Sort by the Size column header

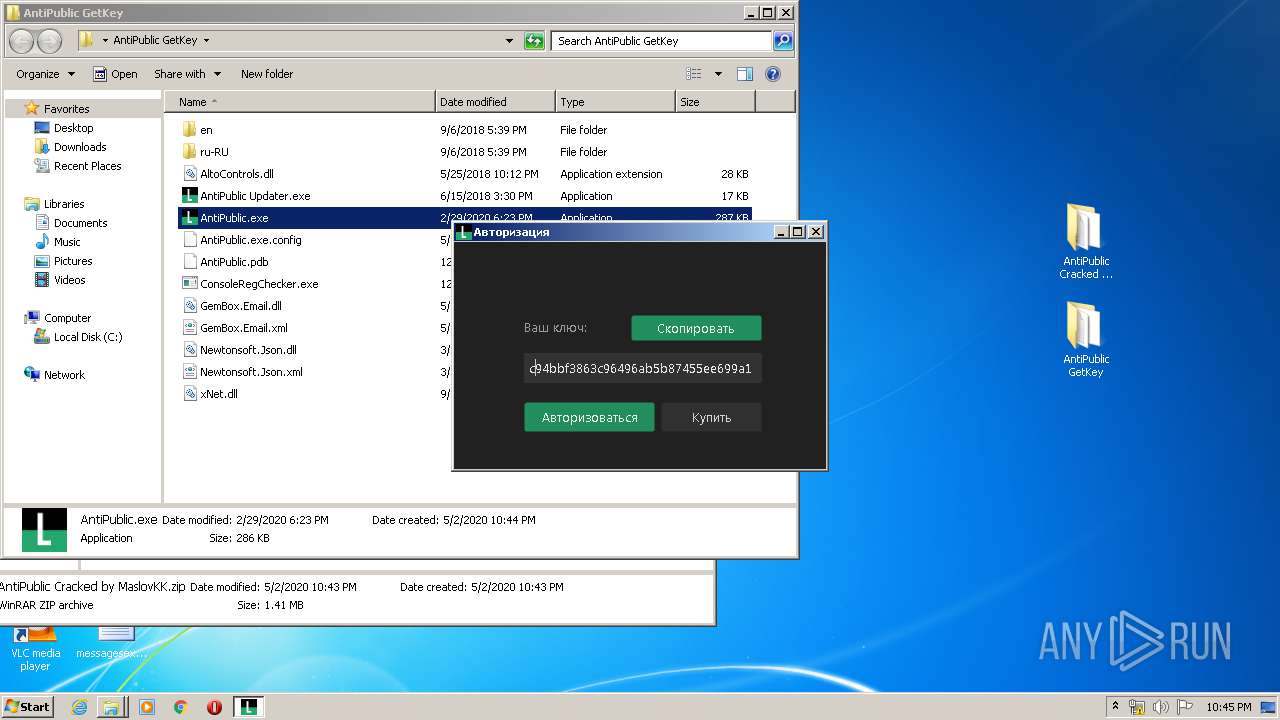715,102
